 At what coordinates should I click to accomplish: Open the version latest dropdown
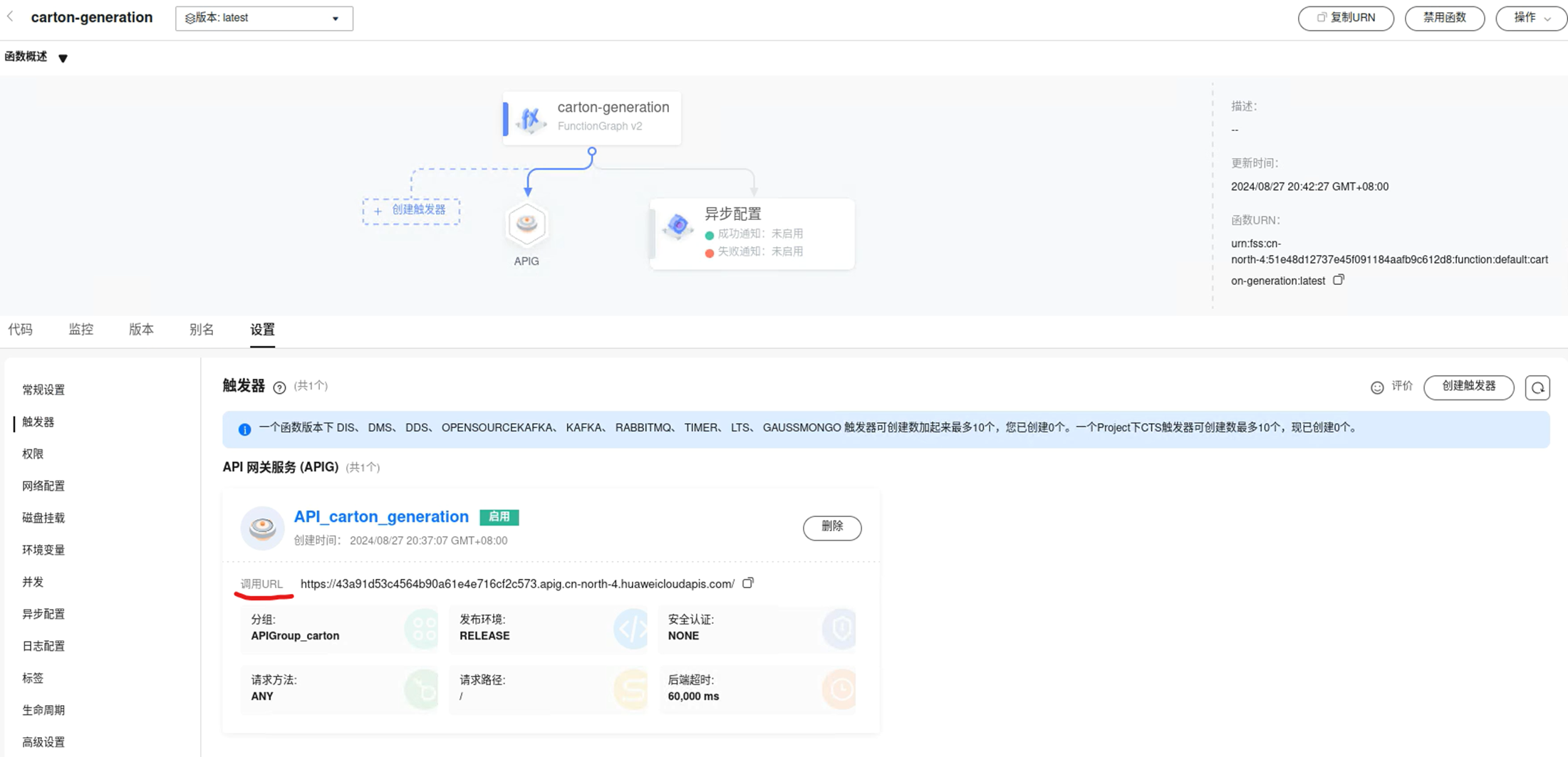pos(264,18)
